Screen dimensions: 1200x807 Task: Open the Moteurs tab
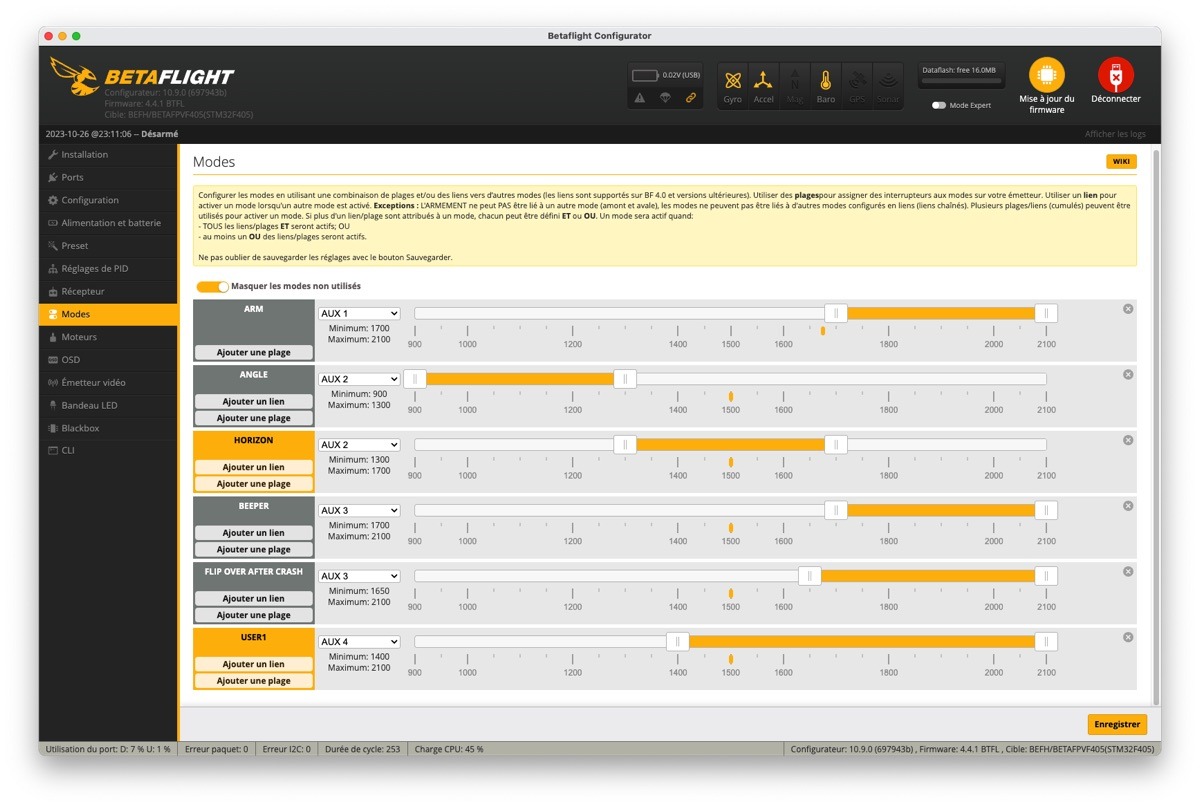click(x=109, y=337)
